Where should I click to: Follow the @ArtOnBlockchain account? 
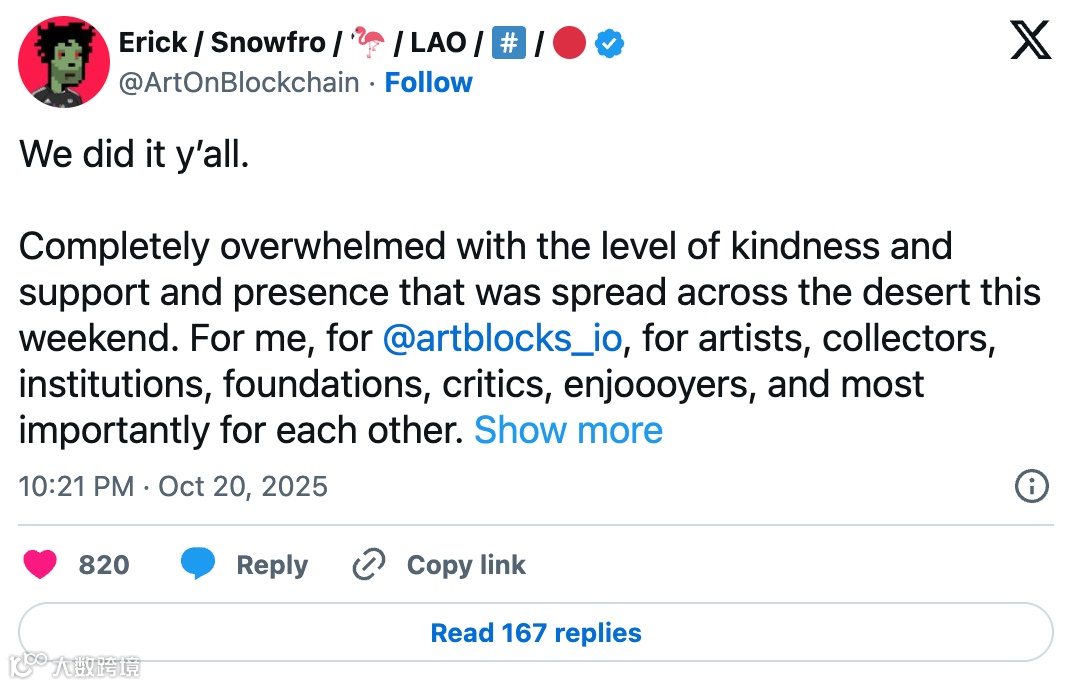428,82
